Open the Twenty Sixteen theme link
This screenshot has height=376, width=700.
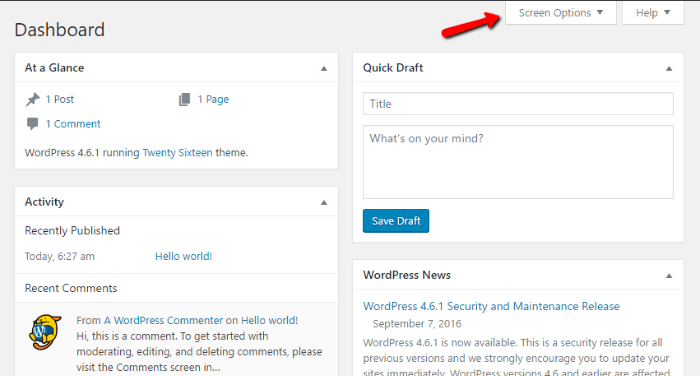pos(177,153)
